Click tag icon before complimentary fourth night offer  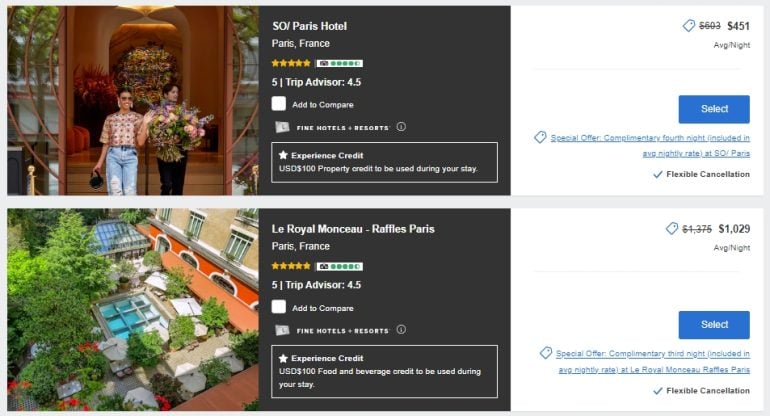click(540, 137)
